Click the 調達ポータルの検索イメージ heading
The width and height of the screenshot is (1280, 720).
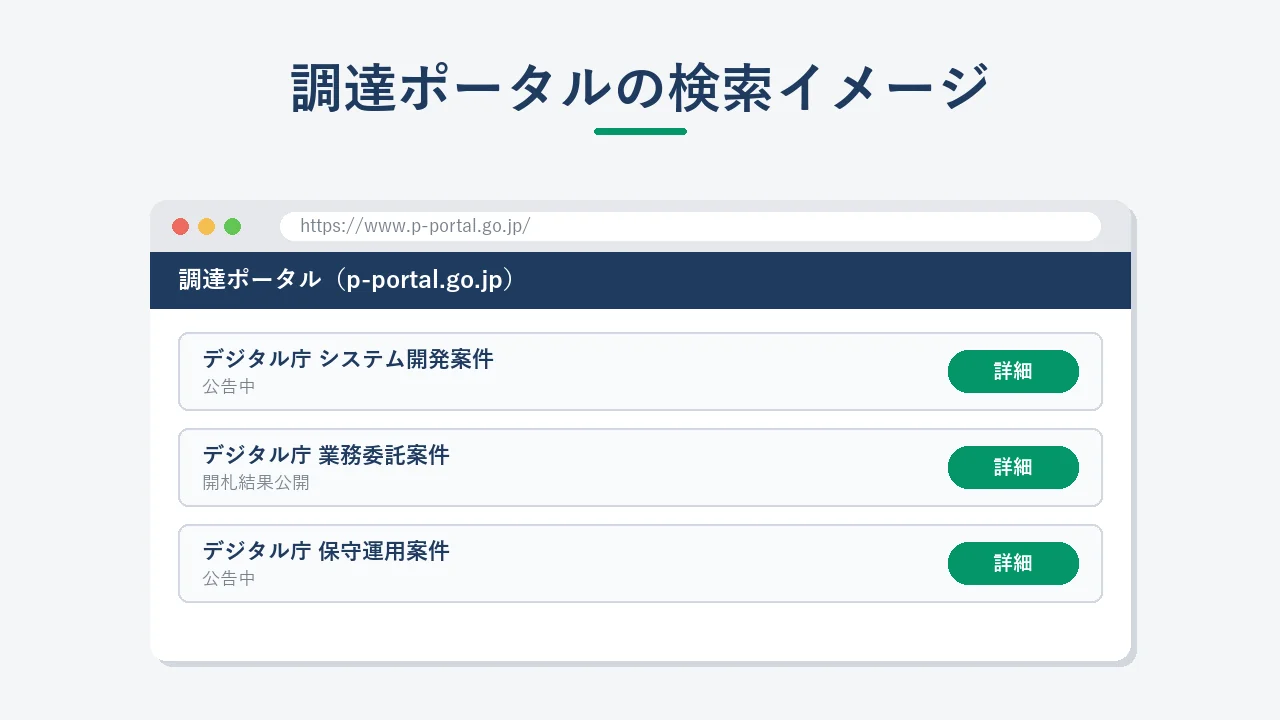(640, 88)
